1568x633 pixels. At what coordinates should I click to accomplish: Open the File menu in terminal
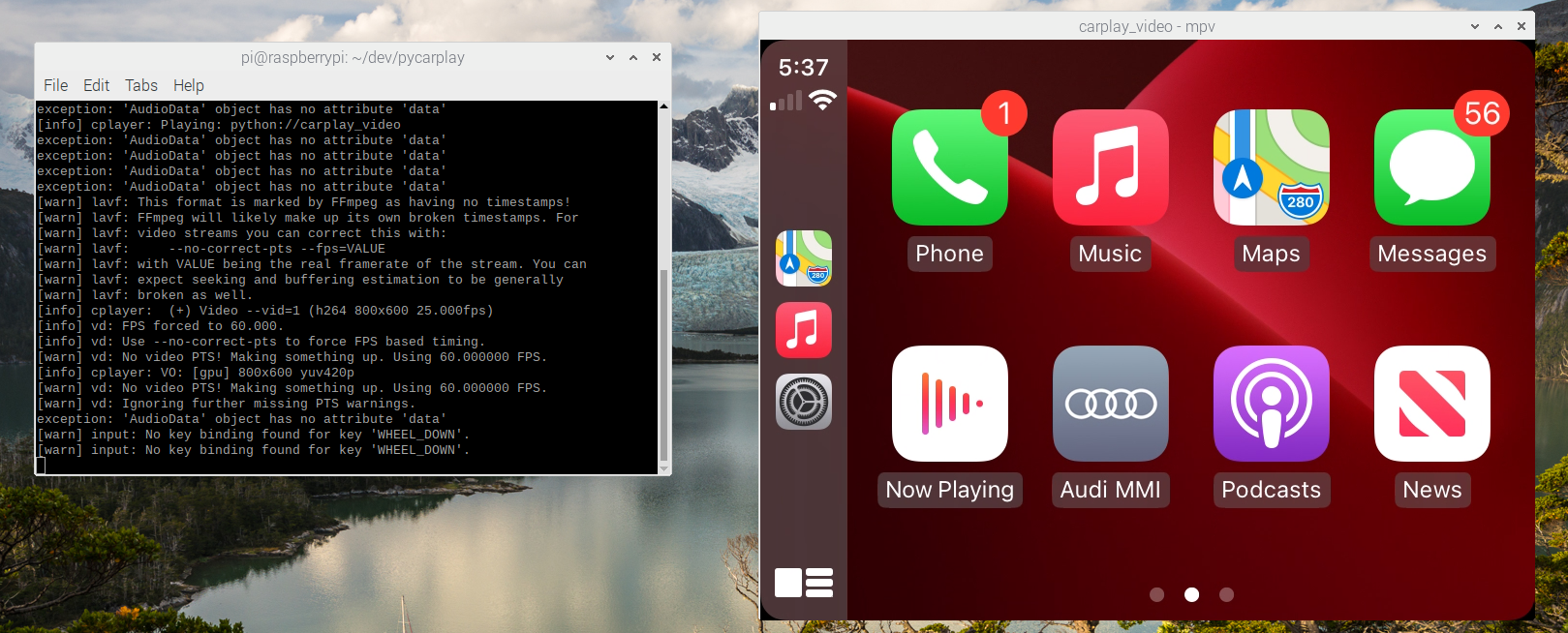click(56, 85)
